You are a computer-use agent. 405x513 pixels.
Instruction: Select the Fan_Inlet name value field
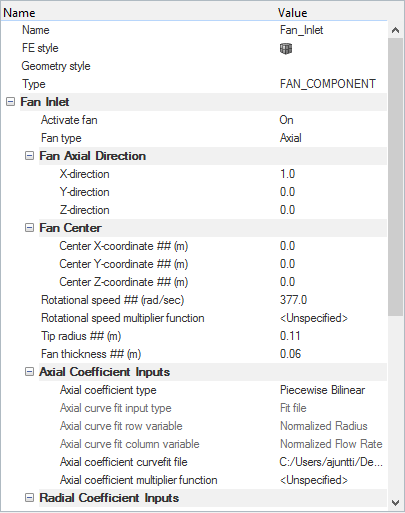point(333,30)
